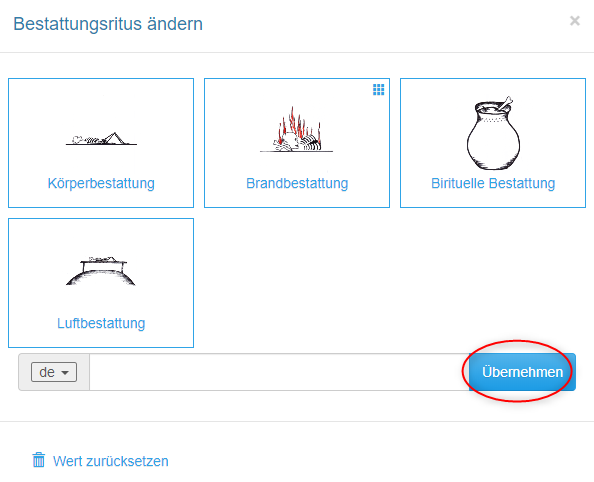Click the caret arrow beside de
Viewport: 594px width, 482px height.
point(65,373)
